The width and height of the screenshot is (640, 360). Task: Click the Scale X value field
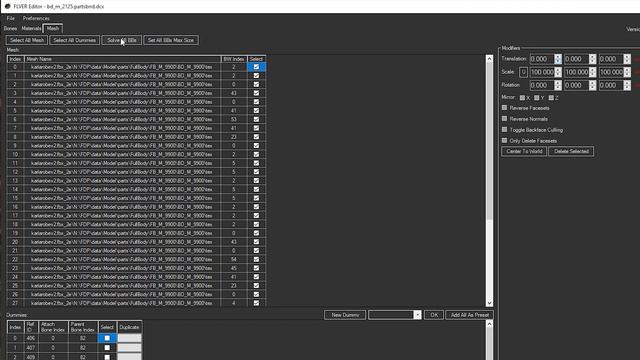point(542,72)
